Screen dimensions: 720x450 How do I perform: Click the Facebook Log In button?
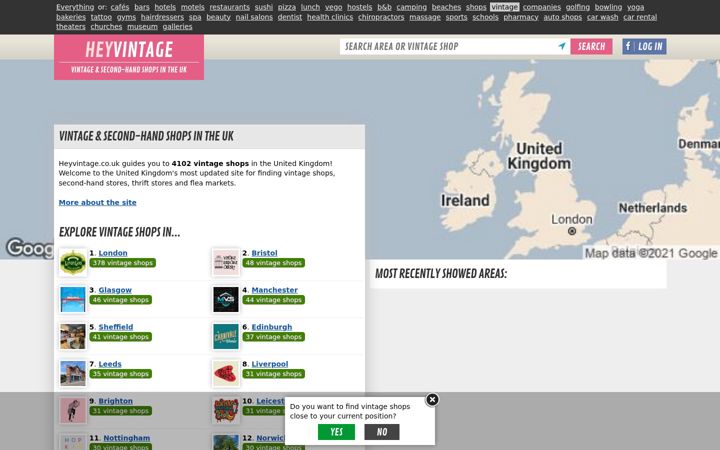pos(644,46)
